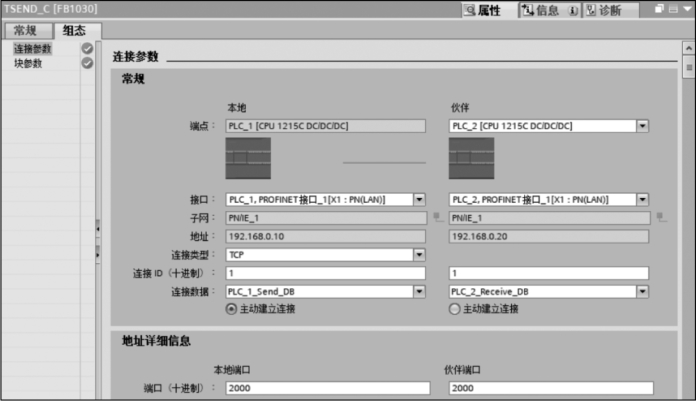
Task: Click the collapse inspector arrow at top right
Action: click(688, 9)
